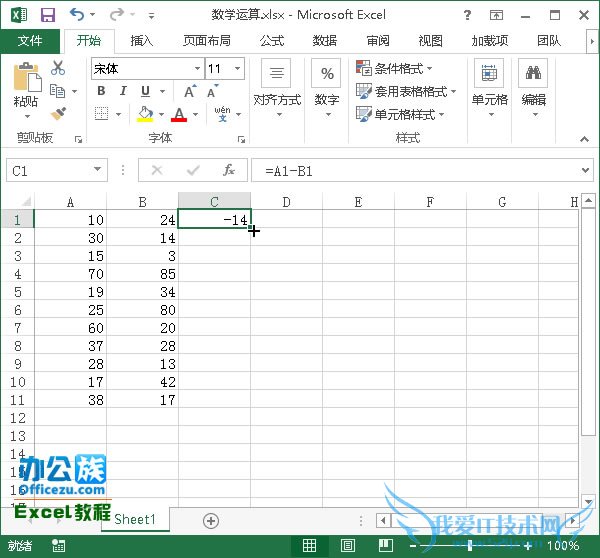600x558 pixels.
Task: Expand the font size dropdown
Action: pyautogui.click(x=238, y=69)
